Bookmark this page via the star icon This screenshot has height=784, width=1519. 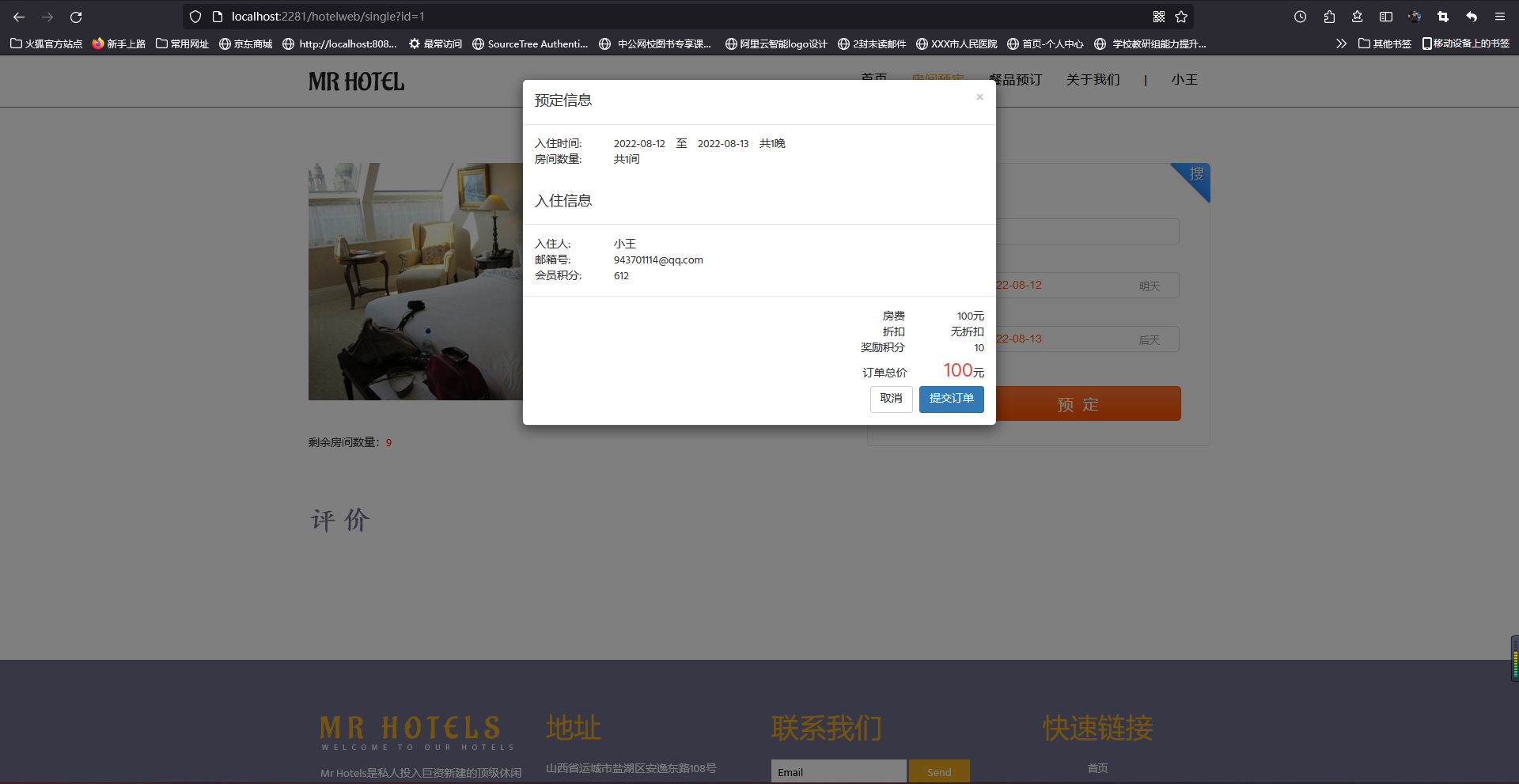point(1182,16)
